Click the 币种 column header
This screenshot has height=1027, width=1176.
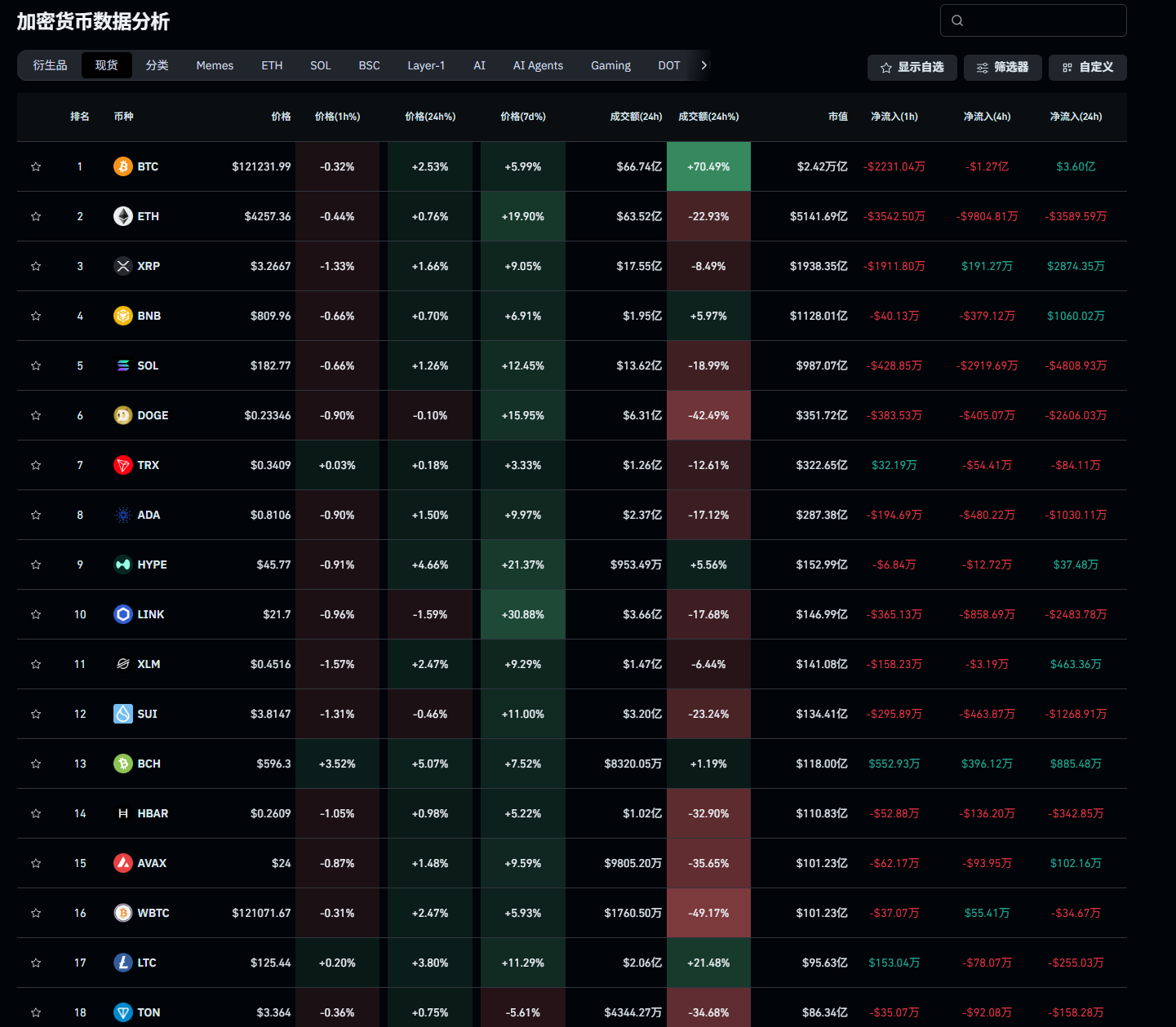point(123,117)
